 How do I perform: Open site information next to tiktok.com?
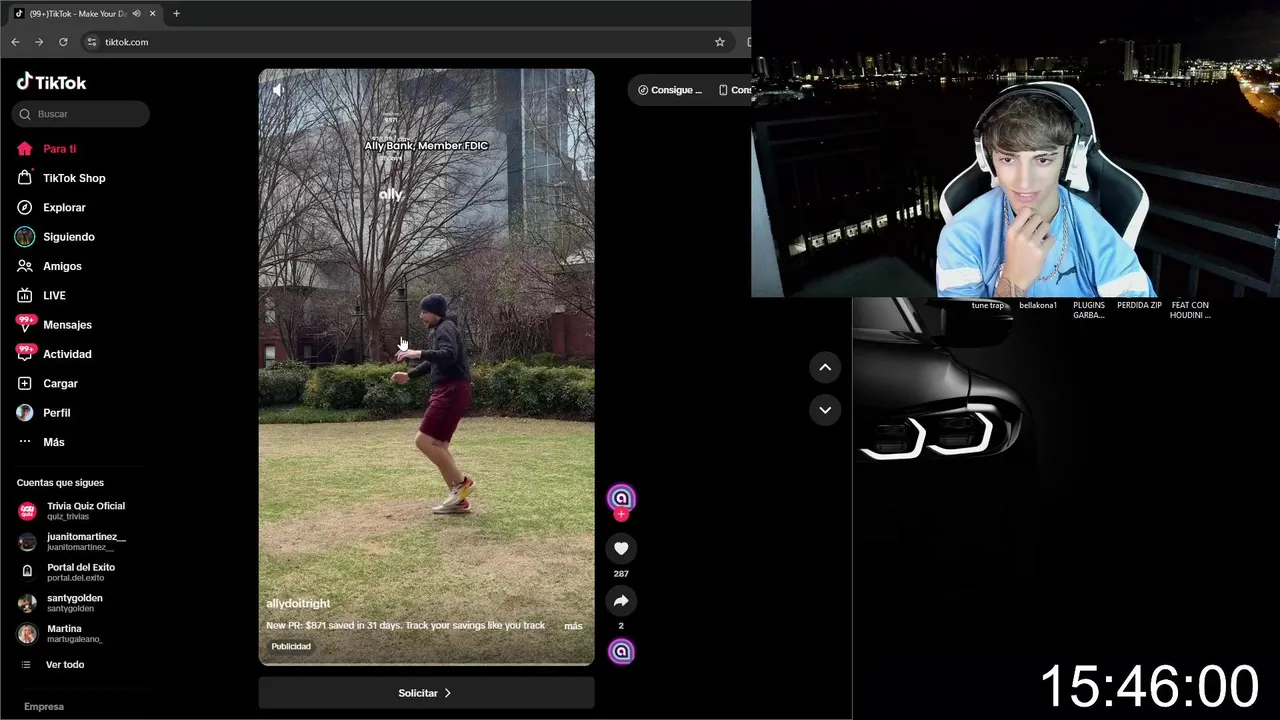pyautogui.click(x=92, y=42)
